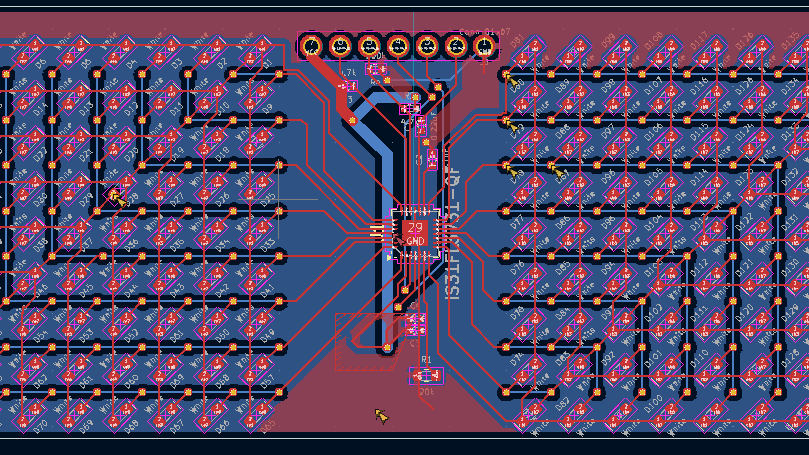Click the DRC error marker below resistor R1
Image resolution: width=809 pixels, height=455 pixels.
click(381, 415)
